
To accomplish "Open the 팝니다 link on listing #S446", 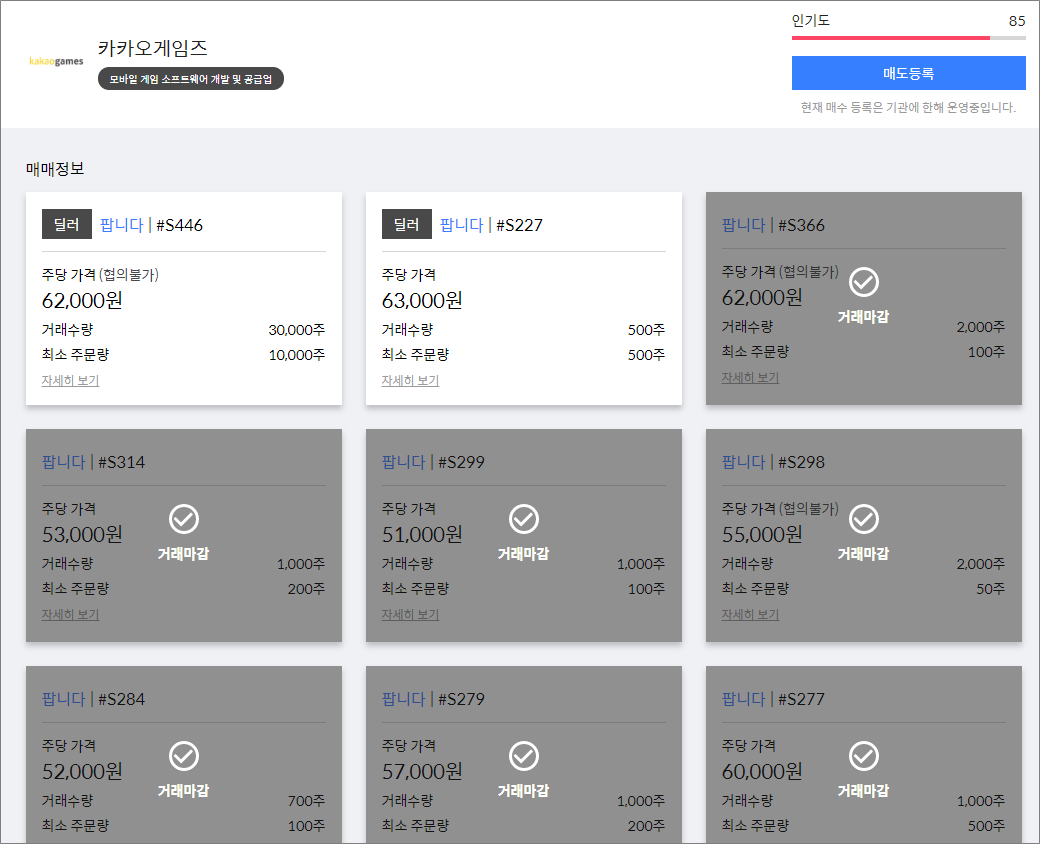I will point(121,225).
